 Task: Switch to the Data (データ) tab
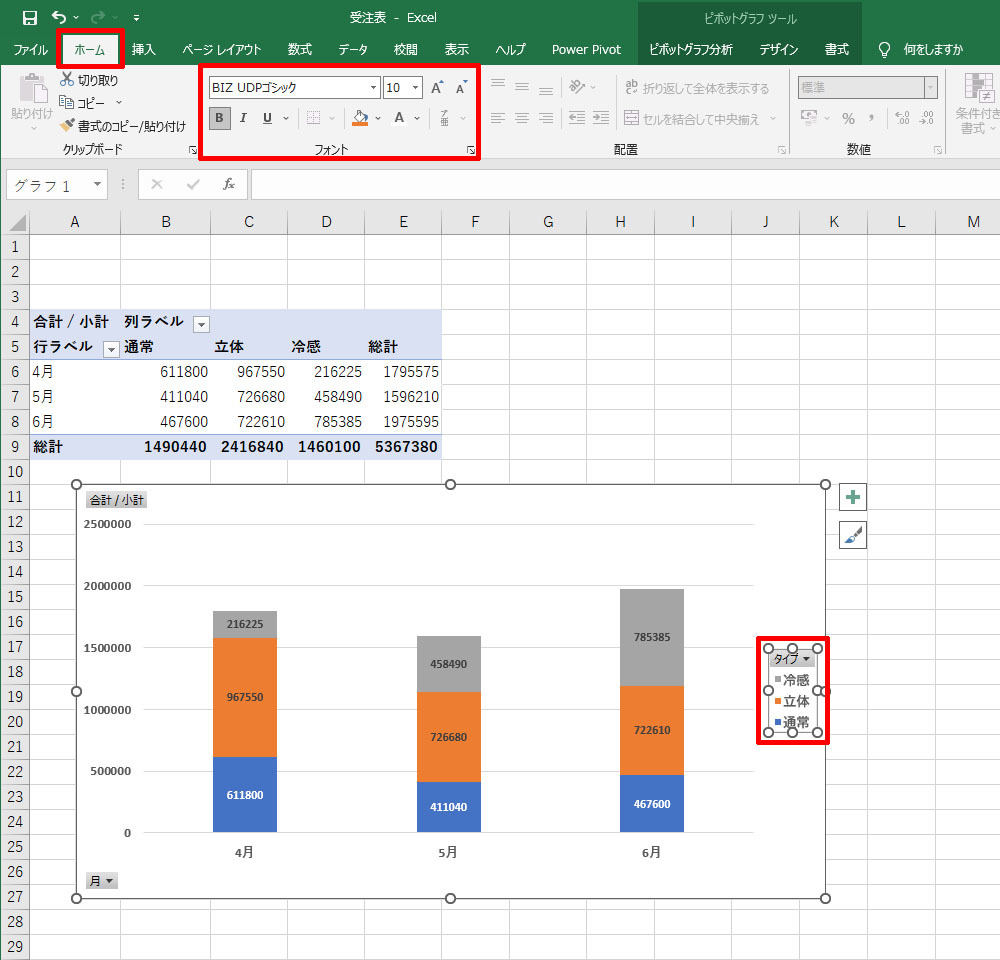tap(353, 49)
